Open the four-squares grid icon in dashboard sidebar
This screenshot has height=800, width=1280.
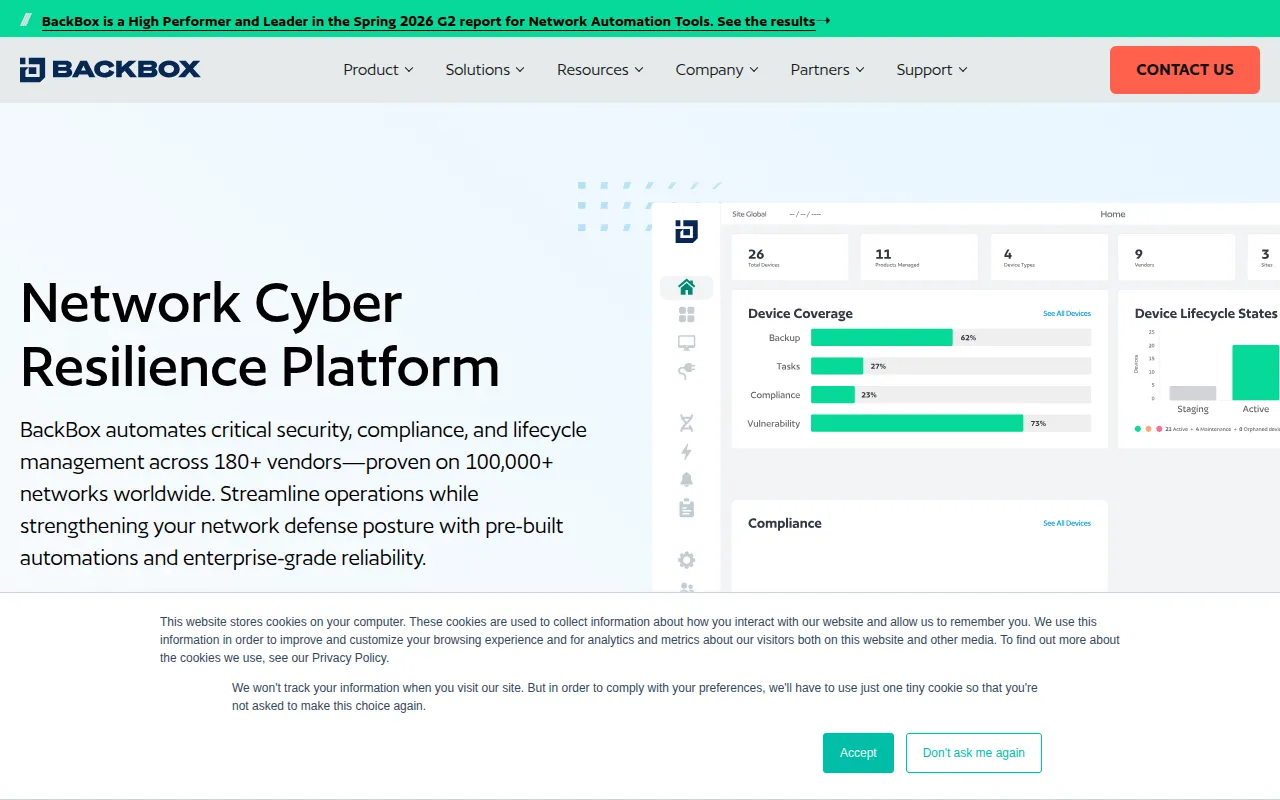[686, 315]
